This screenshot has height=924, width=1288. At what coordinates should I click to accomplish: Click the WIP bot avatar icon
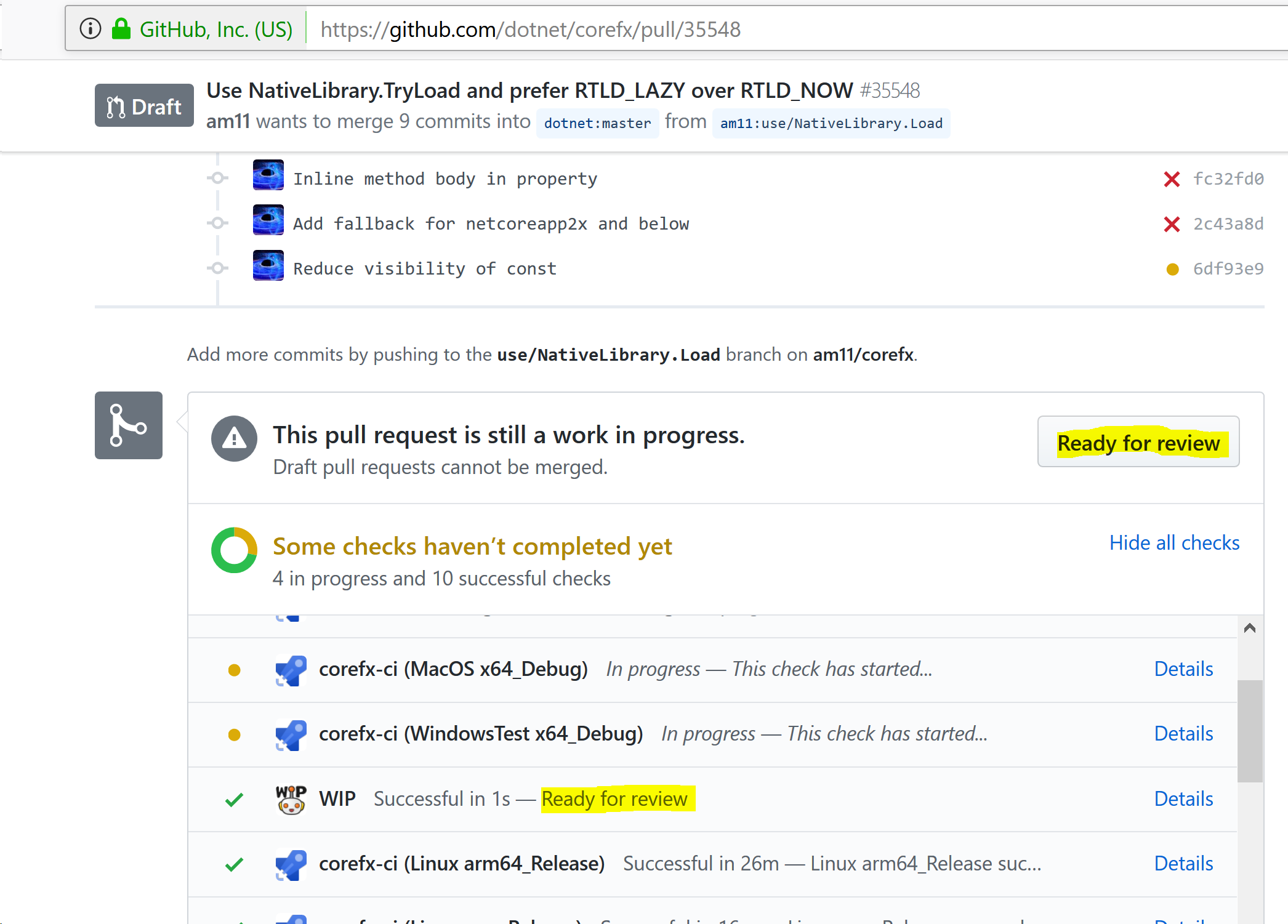[289, 798]
